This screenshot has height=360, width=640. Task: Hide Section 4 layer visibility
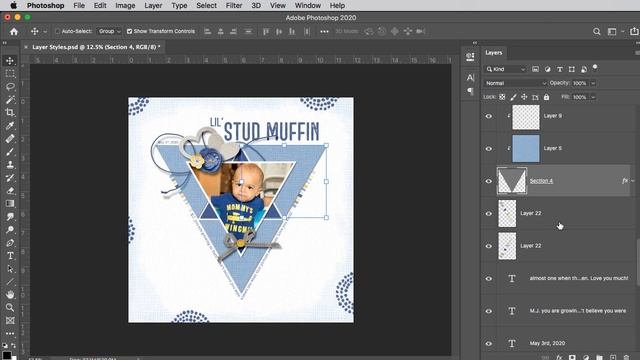click(x=489, y=181)
